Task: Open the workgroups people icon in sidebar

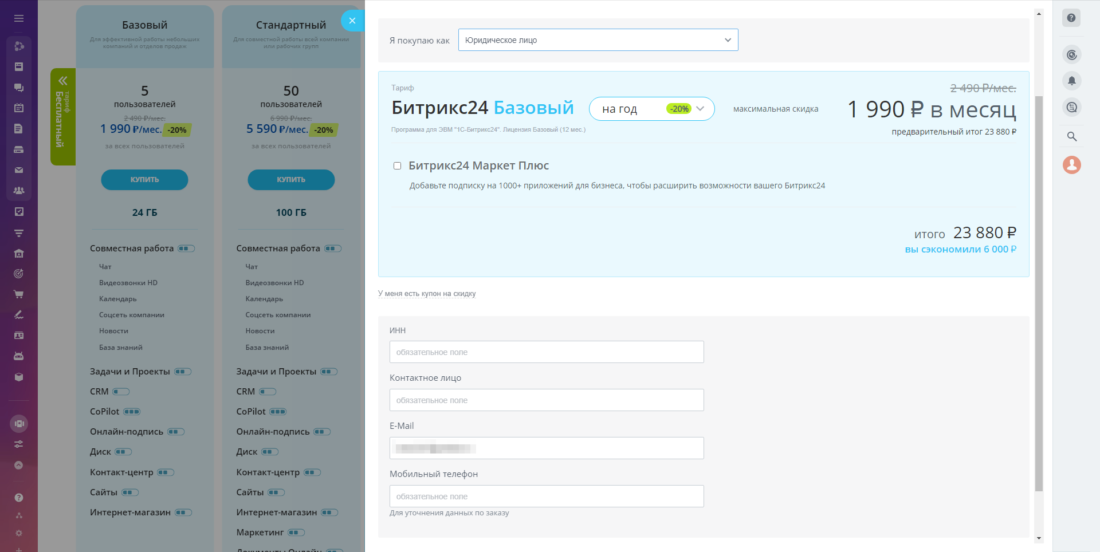Action: click(19, 191)
